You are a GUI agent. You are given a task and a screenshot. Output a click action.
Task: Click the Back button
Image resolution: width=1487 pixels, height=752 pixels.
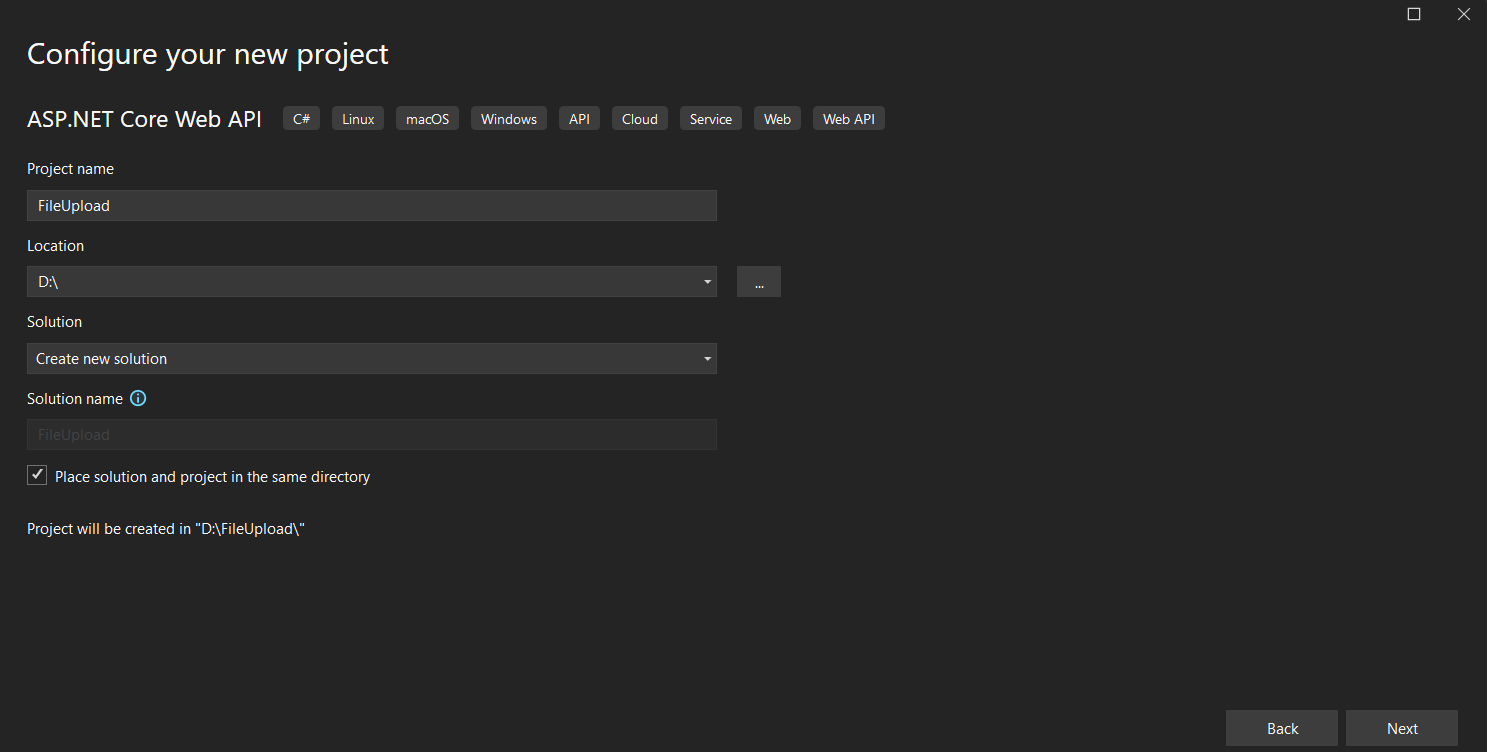1281,728
